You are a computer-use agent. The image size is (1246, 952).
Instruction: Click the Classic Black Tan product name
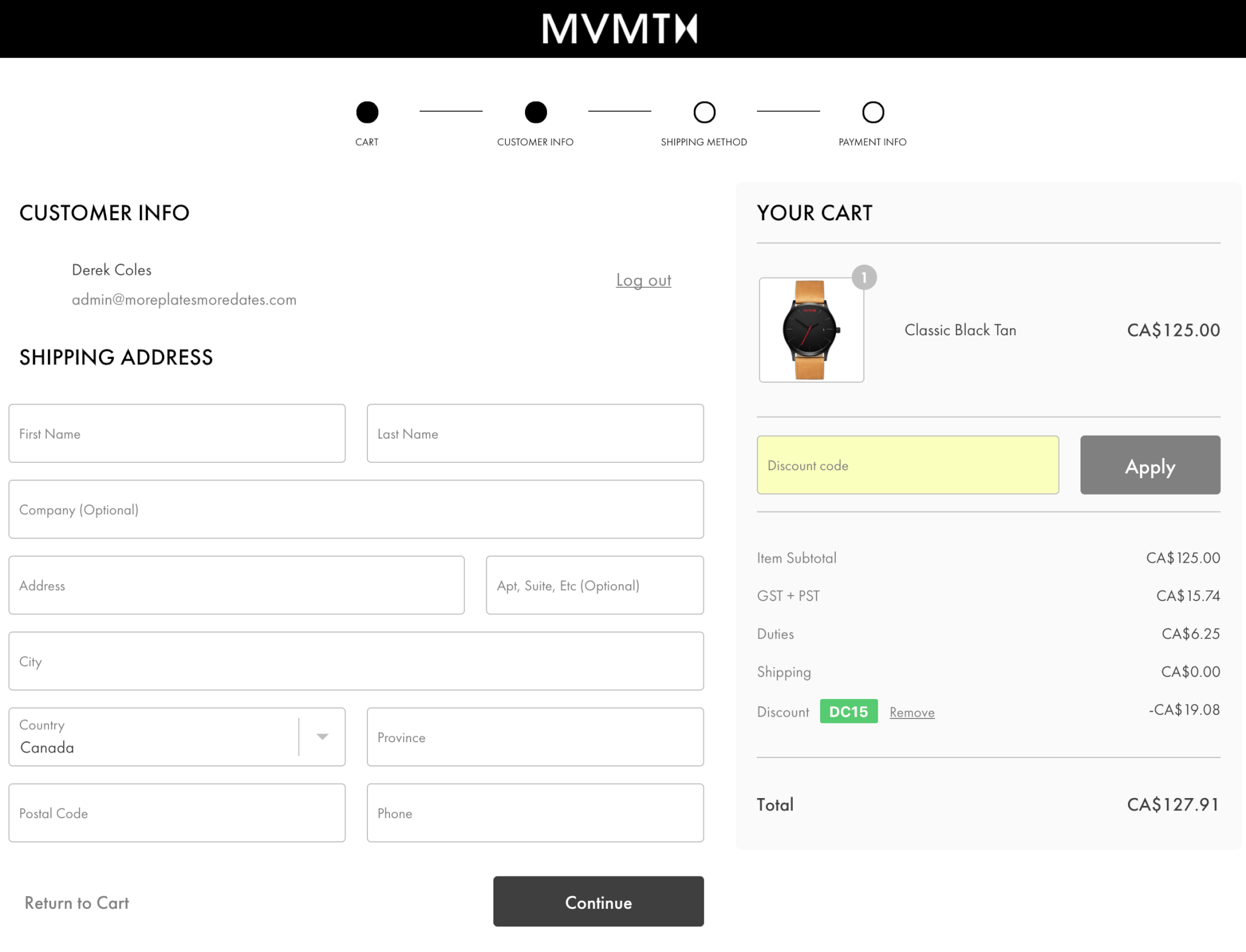point(960,330)
